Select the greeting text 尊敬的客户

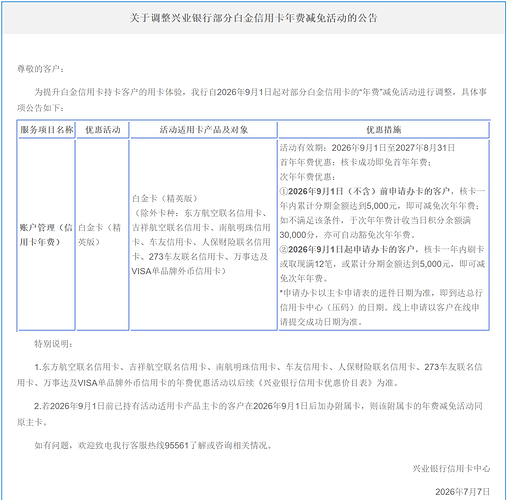click(40, 69)
